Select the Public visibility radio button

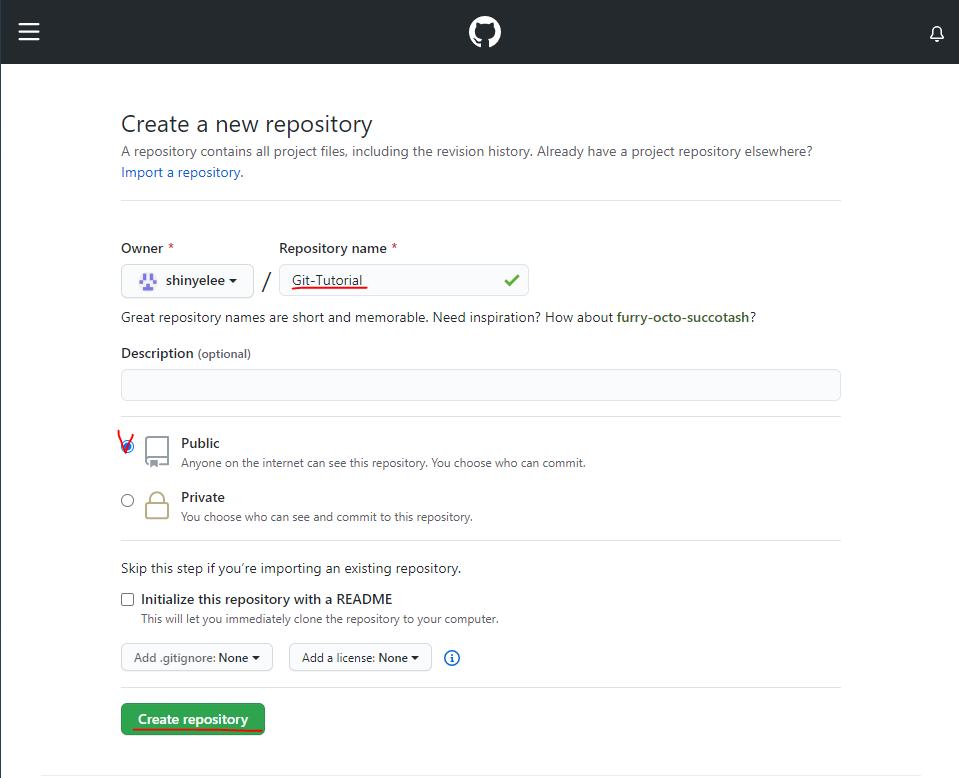(x=127, y=446)
